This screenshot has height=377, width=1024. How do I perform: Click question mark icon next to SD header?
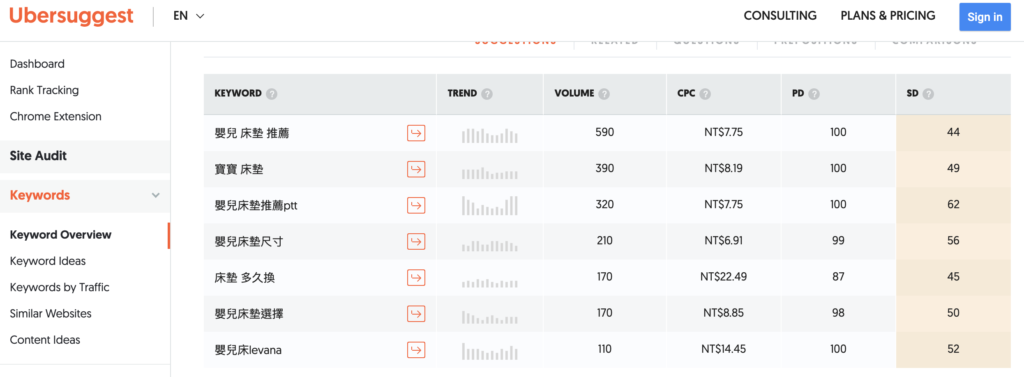(928, 93)
